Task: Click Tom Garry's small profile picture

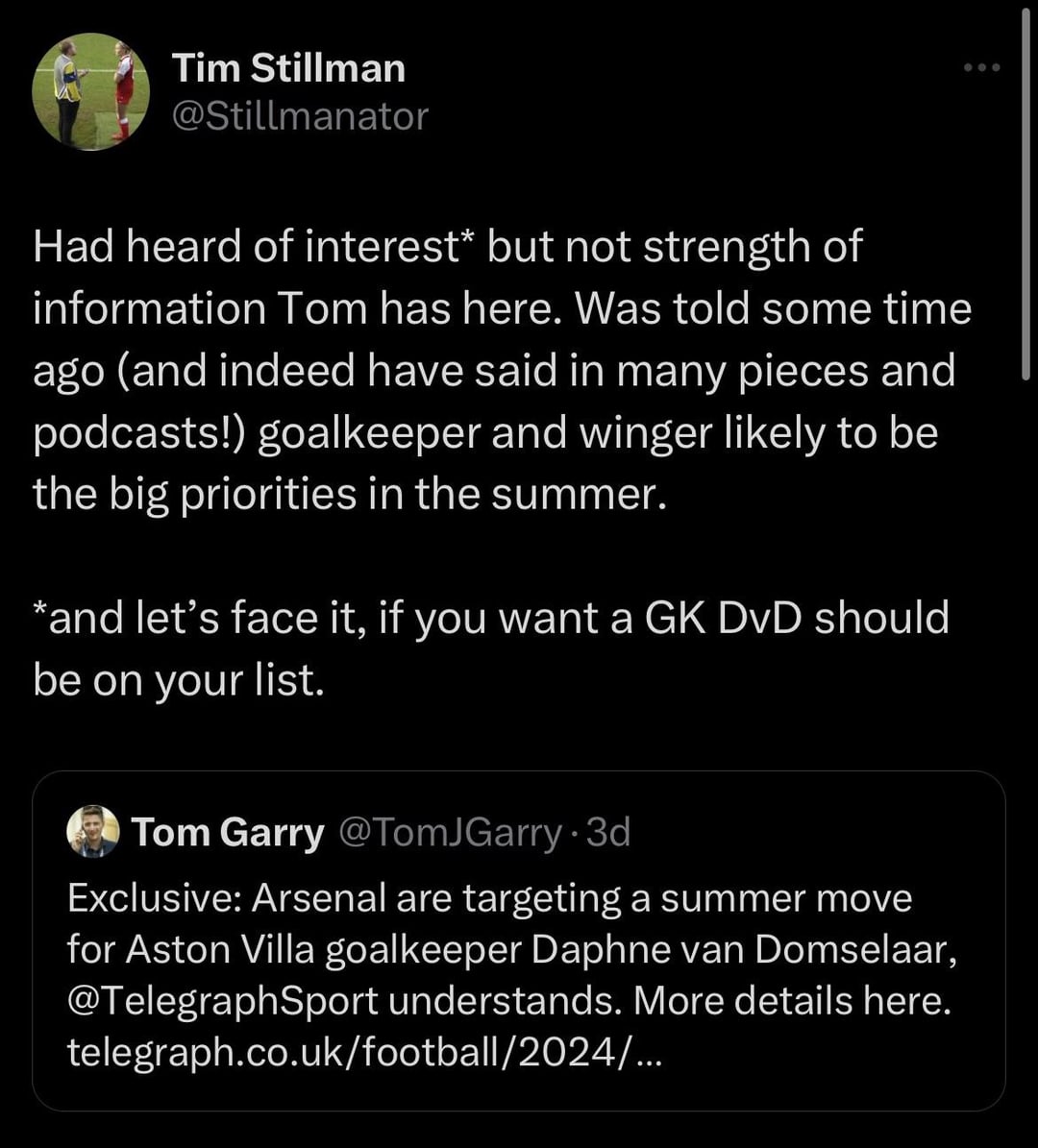Action: [92, 831]
